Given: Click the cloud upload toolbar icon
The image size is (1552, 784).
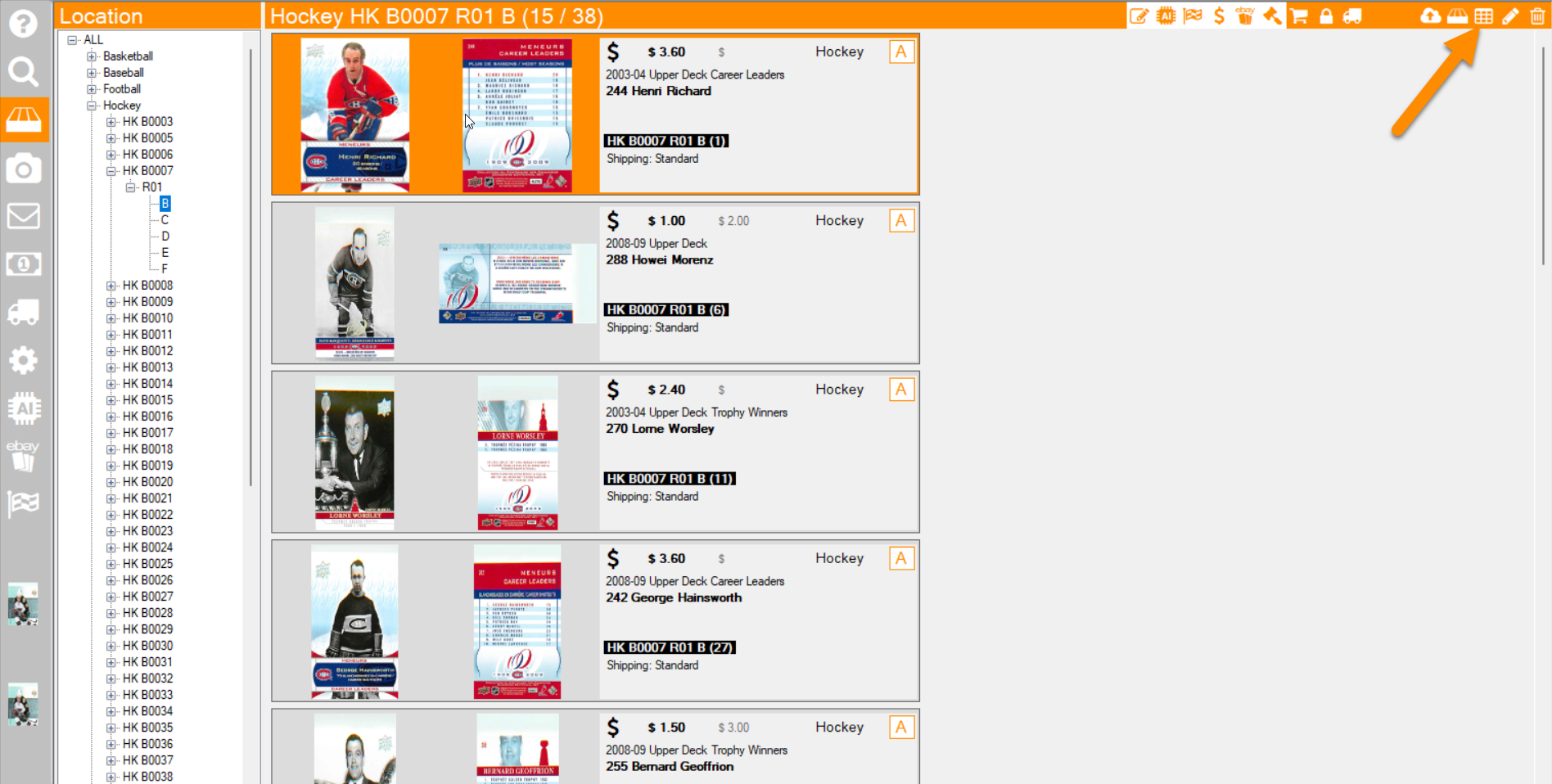Looking at the screenshot, I should point(1430,16).
